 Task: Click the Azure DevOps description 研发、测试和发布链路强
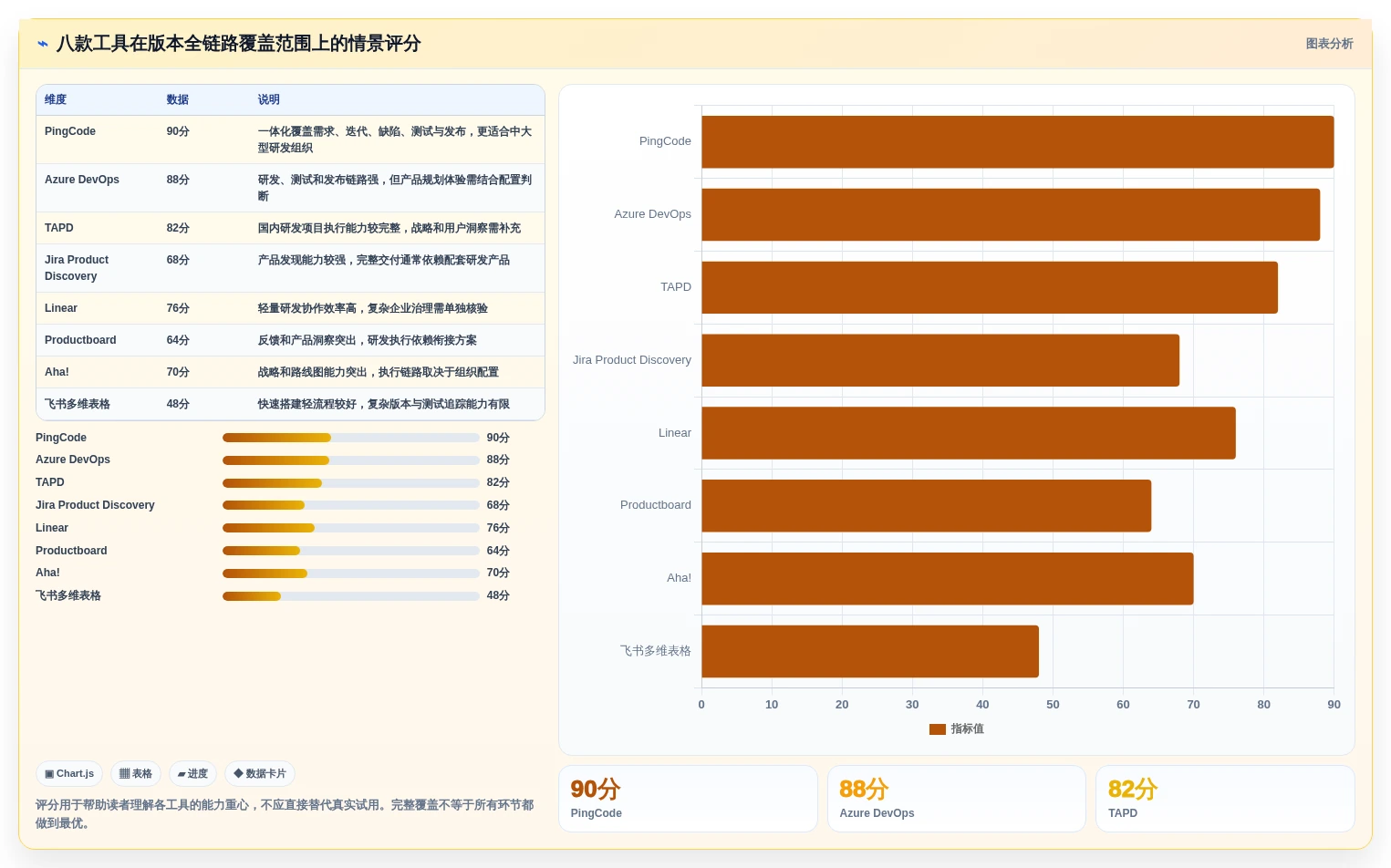point(395,188)
